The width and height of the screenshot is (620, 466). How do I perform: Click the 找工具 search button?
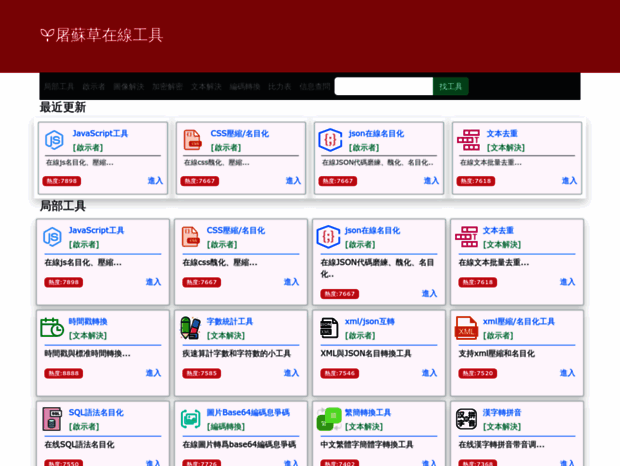[451, 87]
